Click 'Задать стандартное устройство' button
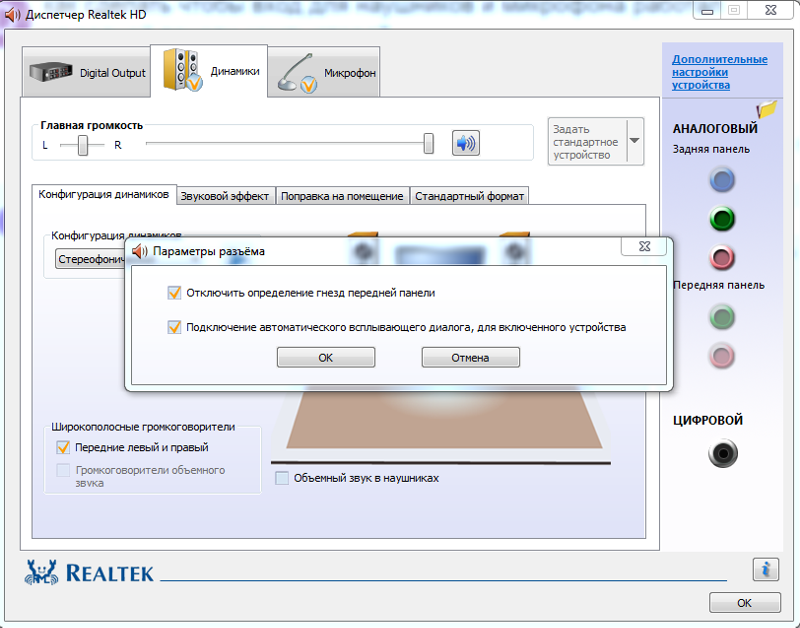 coord(588,142)
